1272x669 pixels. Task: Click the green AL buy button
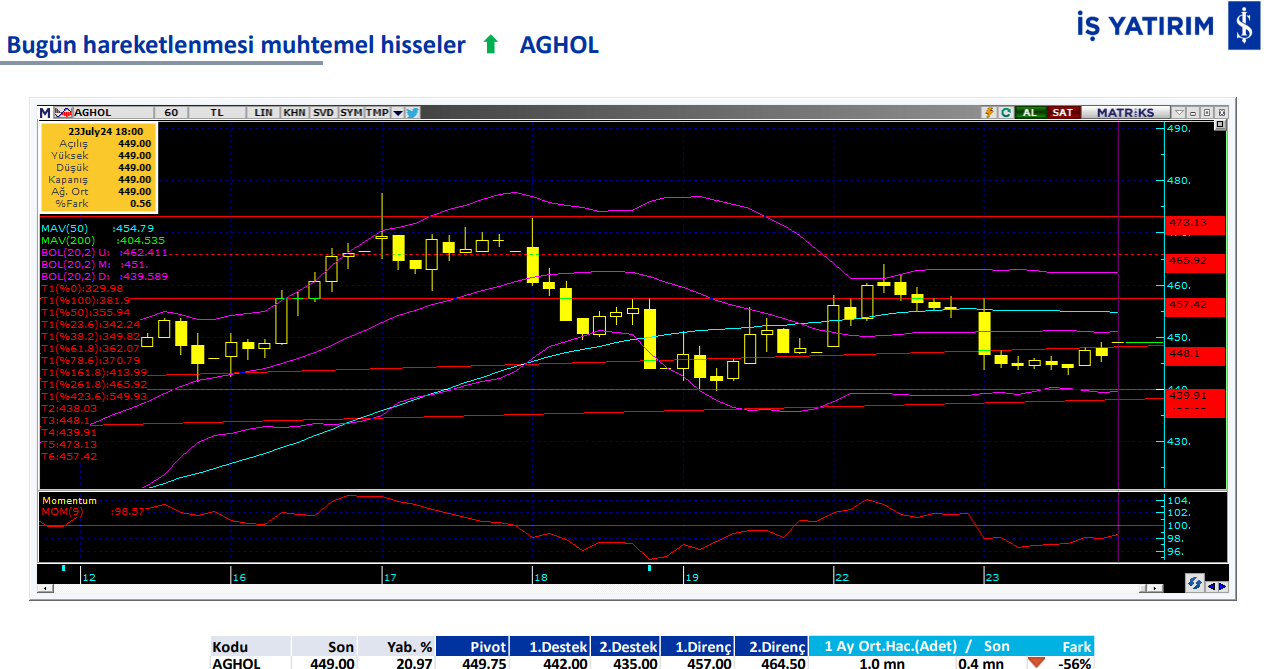tap(1029, 113)
